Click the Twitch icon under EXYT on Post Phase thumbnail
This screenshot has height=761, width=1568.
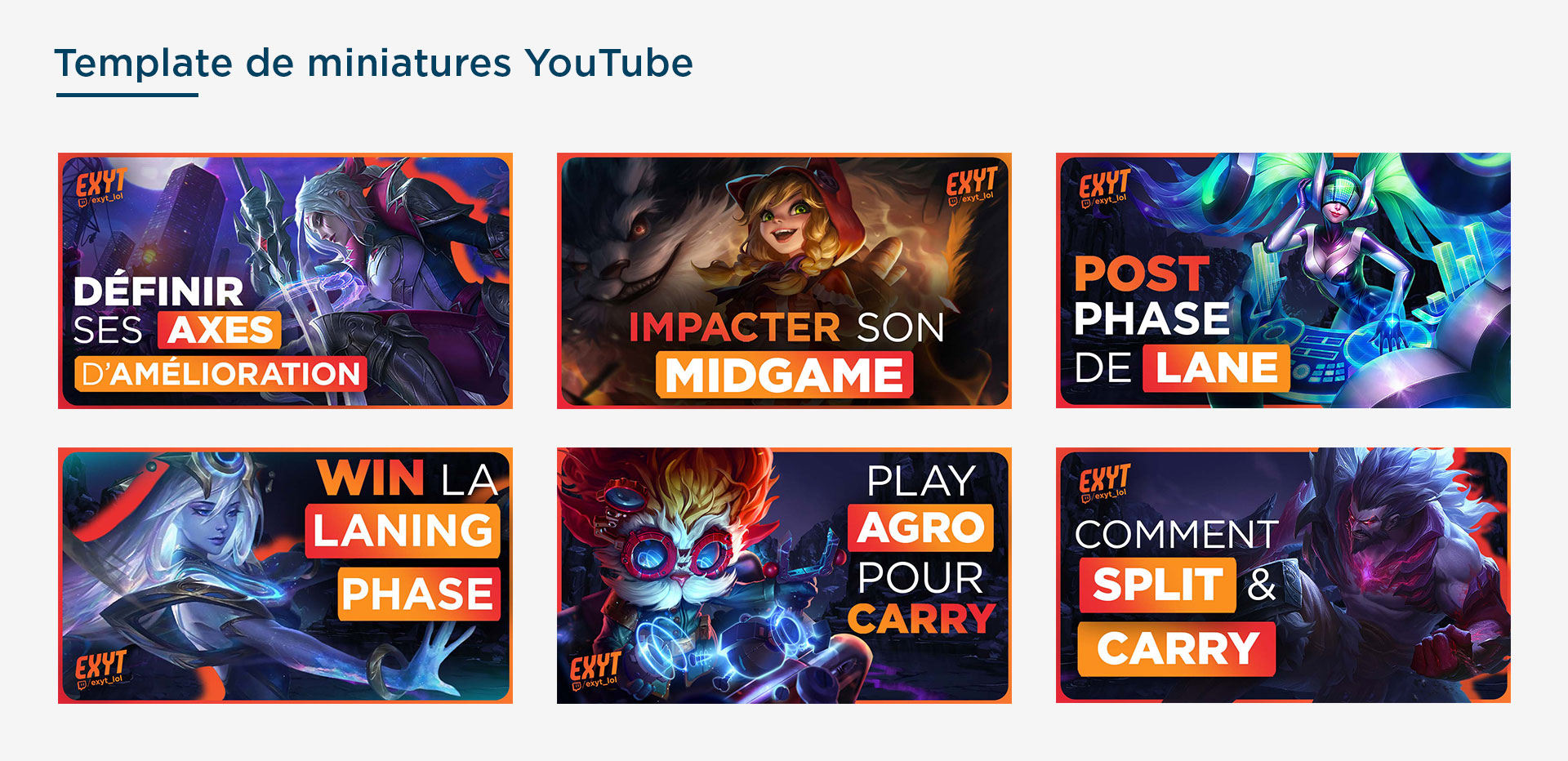coord(1086,202)
